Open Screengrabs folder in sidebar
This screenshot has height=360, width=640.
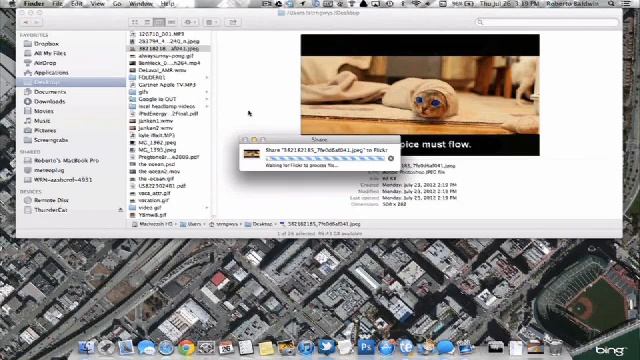[x=51, y=140]
